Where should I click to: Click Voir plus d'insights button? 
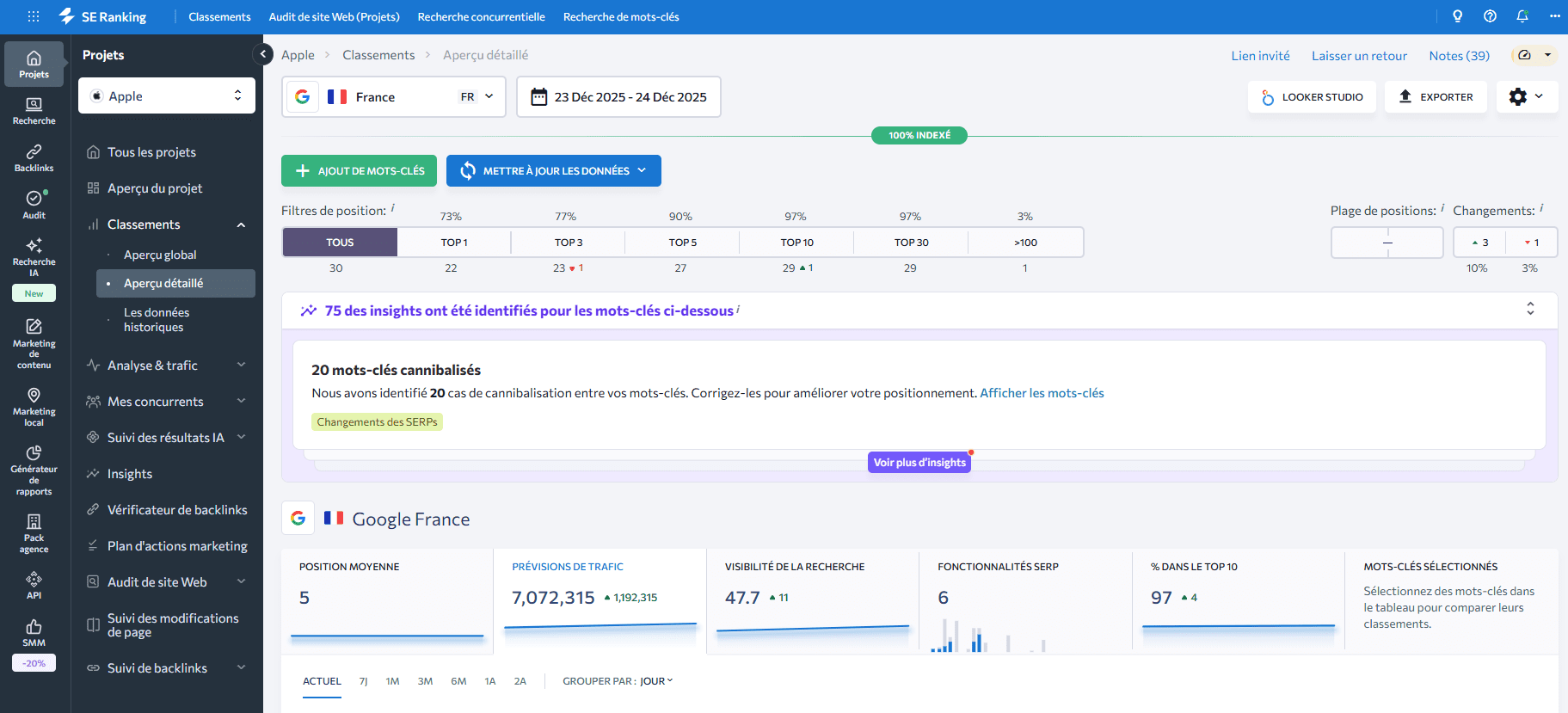point(919,462)
